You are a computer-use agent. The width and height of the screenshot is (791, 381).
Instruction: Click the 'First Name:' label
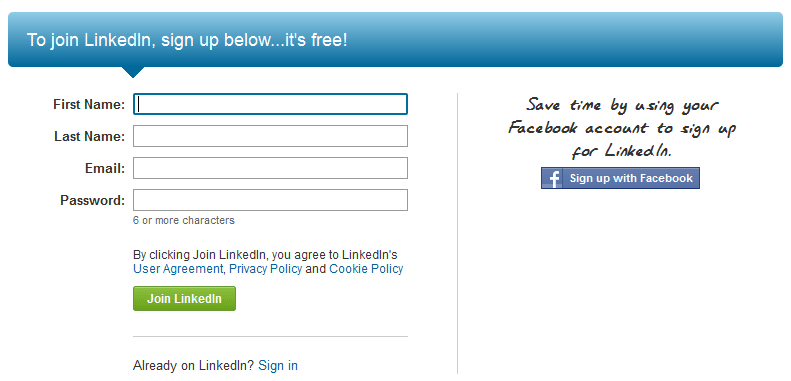coord(89,104)
